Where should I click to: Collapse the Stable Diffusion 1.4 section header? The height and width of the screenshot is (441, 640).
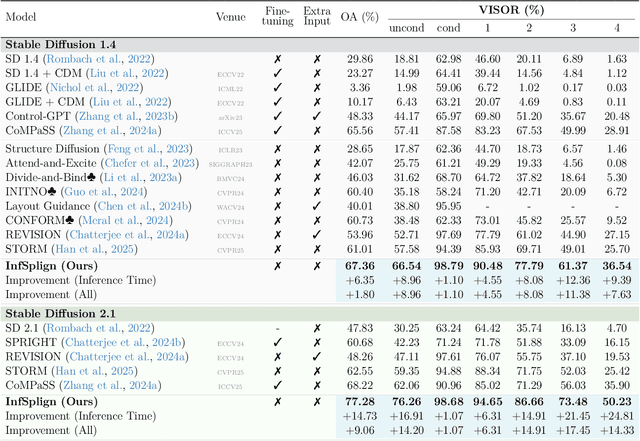coord(58,44)
